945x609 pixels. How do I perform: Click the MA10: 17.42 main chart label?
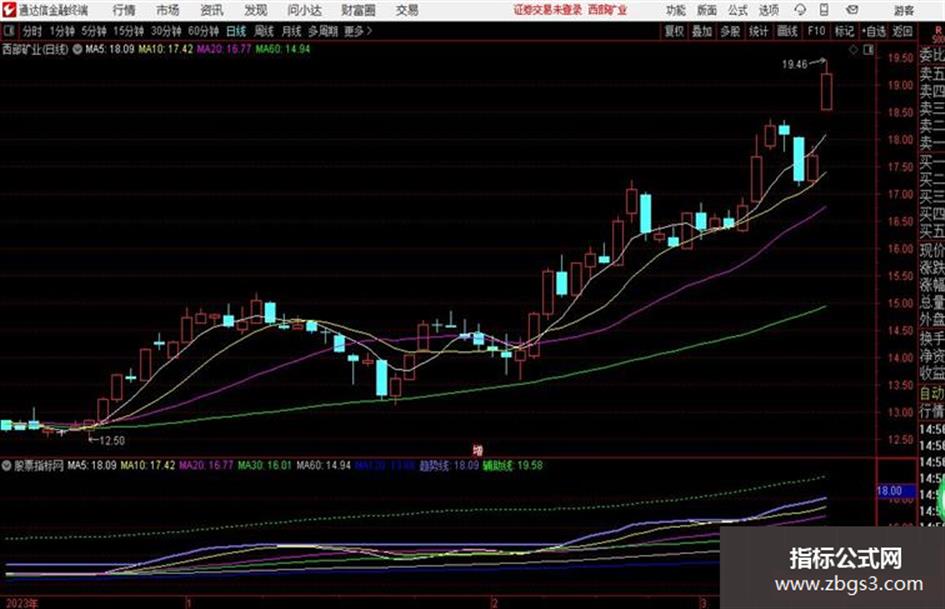(166, 49)
